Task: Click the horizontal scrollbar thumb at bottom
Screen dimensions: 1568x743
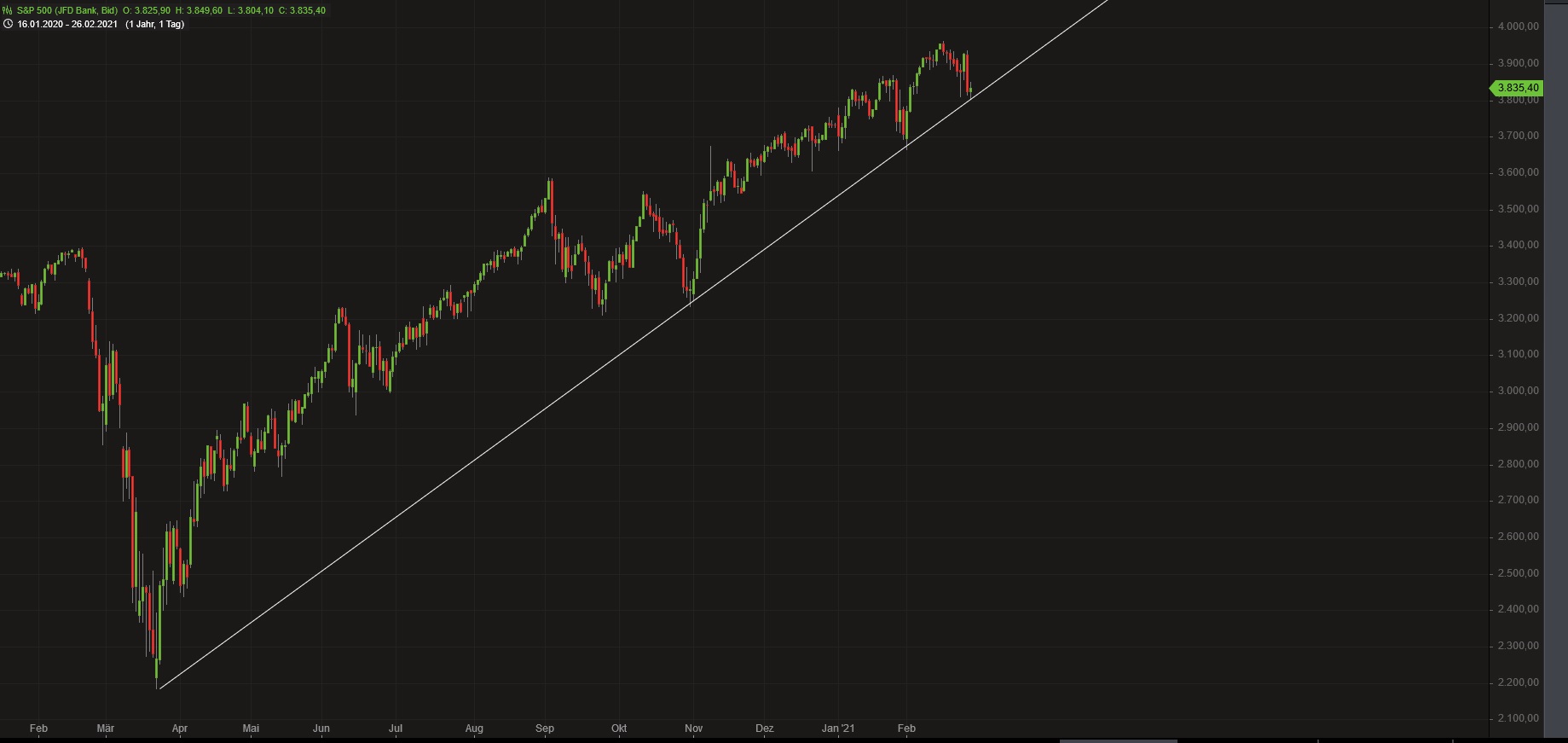Action: (1119, 740)
